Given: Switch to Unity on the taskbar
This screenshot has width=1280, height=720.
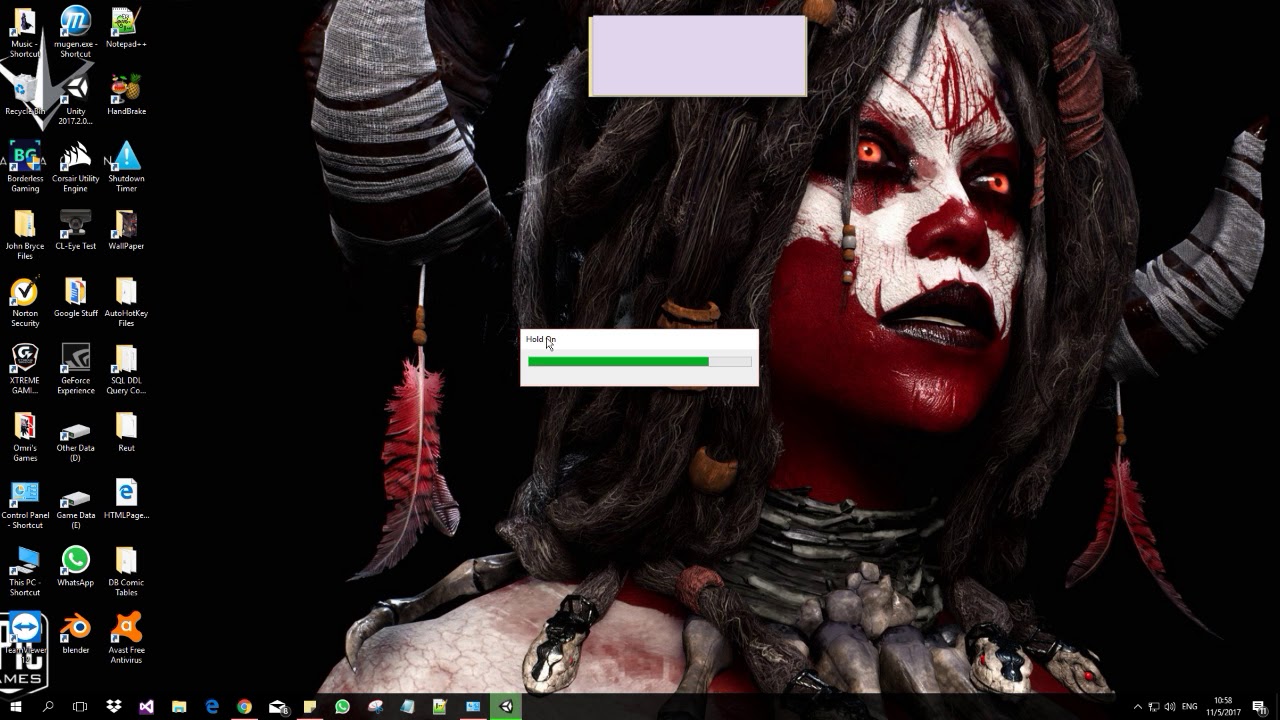Looking at the screenshot, I should point(506,707).
